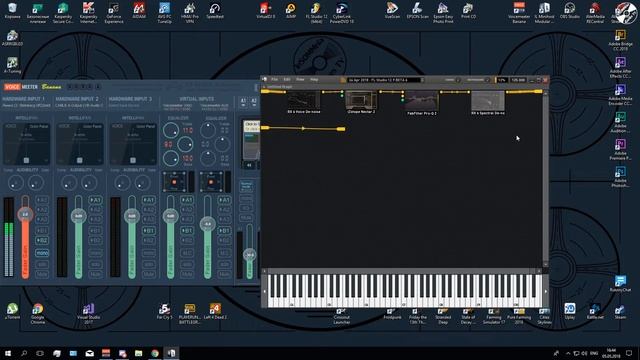Image resolution: width=640 pixels, height=360 pixels.
Task: Open Speedtest desktop icon
Action: pyautogui.click(x=215, y=11)
